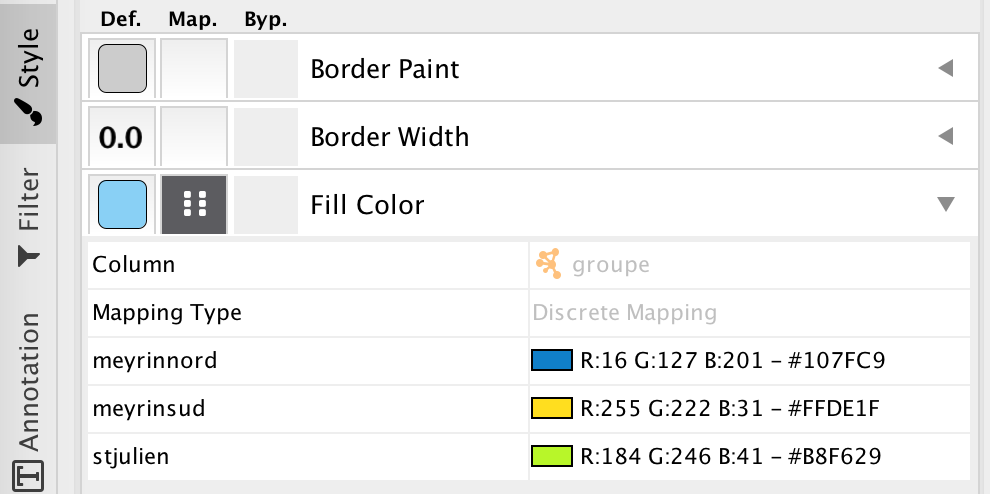
Task: Open the Border Width mapping cell
Action: (x=194, y=136)
